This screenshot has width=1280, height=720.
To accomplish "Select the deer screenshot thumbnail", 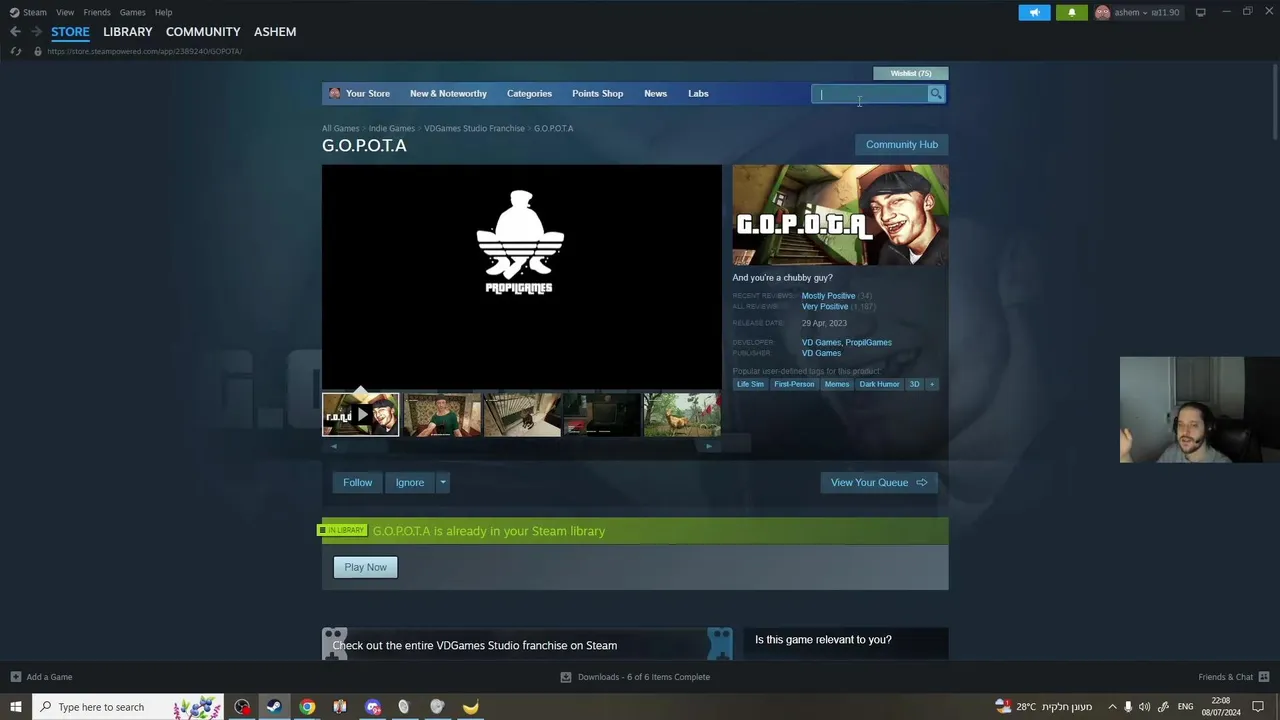I will click(x=682, y=415).
